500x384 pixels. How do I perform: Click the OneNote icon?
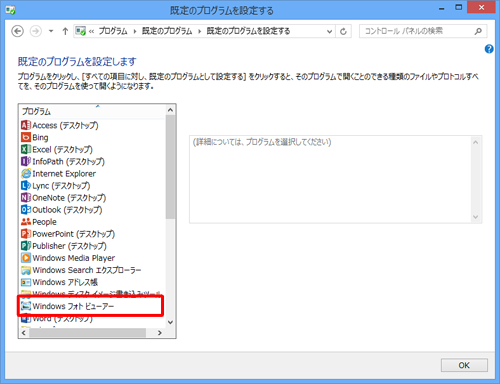tap(26, 198)
